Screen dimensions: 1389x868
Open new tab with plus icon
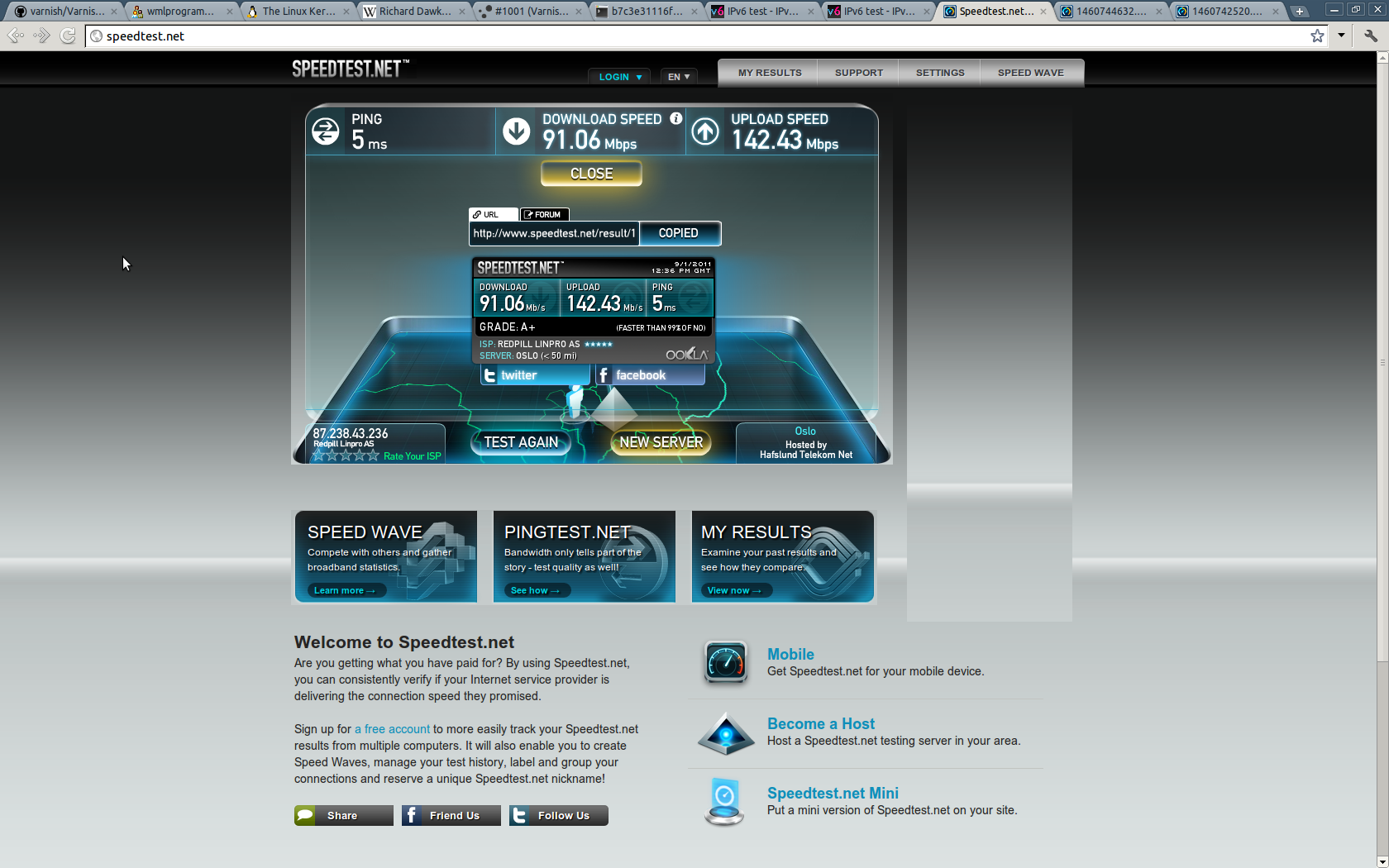point(1300,11)
